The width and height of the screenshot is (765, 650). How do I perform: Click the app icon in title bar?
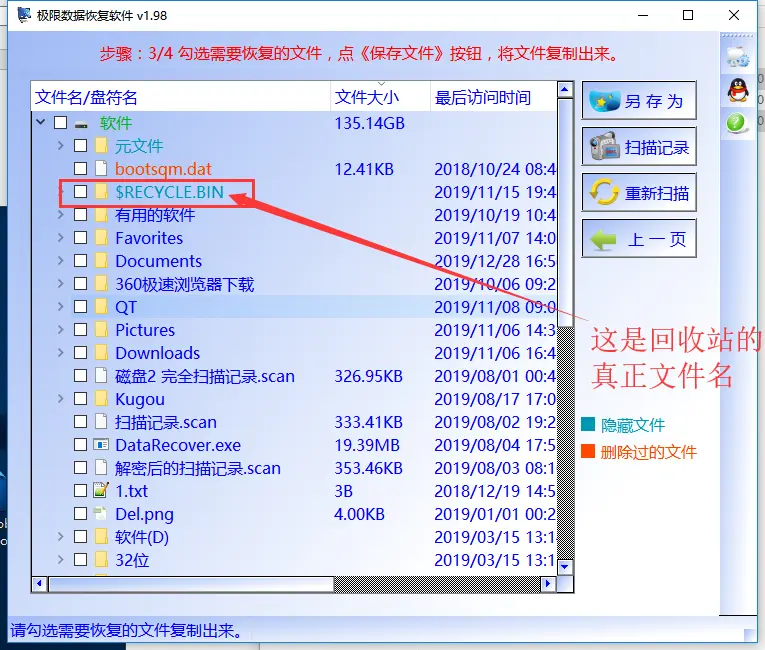(x=24, y=15)
